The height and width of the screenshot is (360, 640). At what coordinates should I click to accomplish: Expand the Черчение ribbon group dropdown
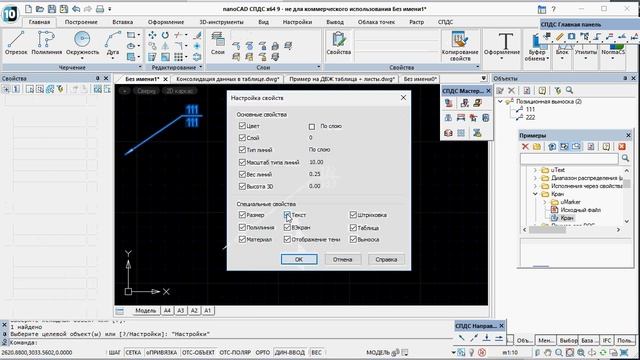click(140, 67)
